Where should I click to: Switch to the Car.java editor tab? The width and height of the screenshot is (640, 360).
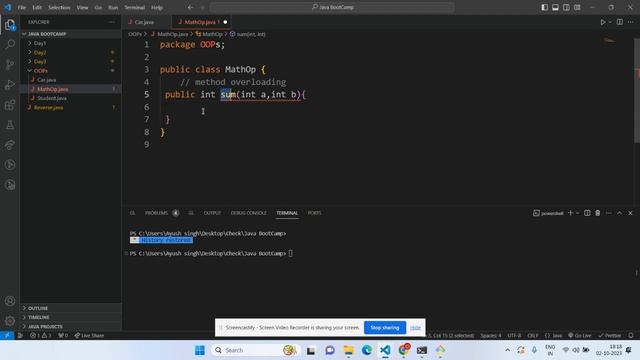point(144,22)
